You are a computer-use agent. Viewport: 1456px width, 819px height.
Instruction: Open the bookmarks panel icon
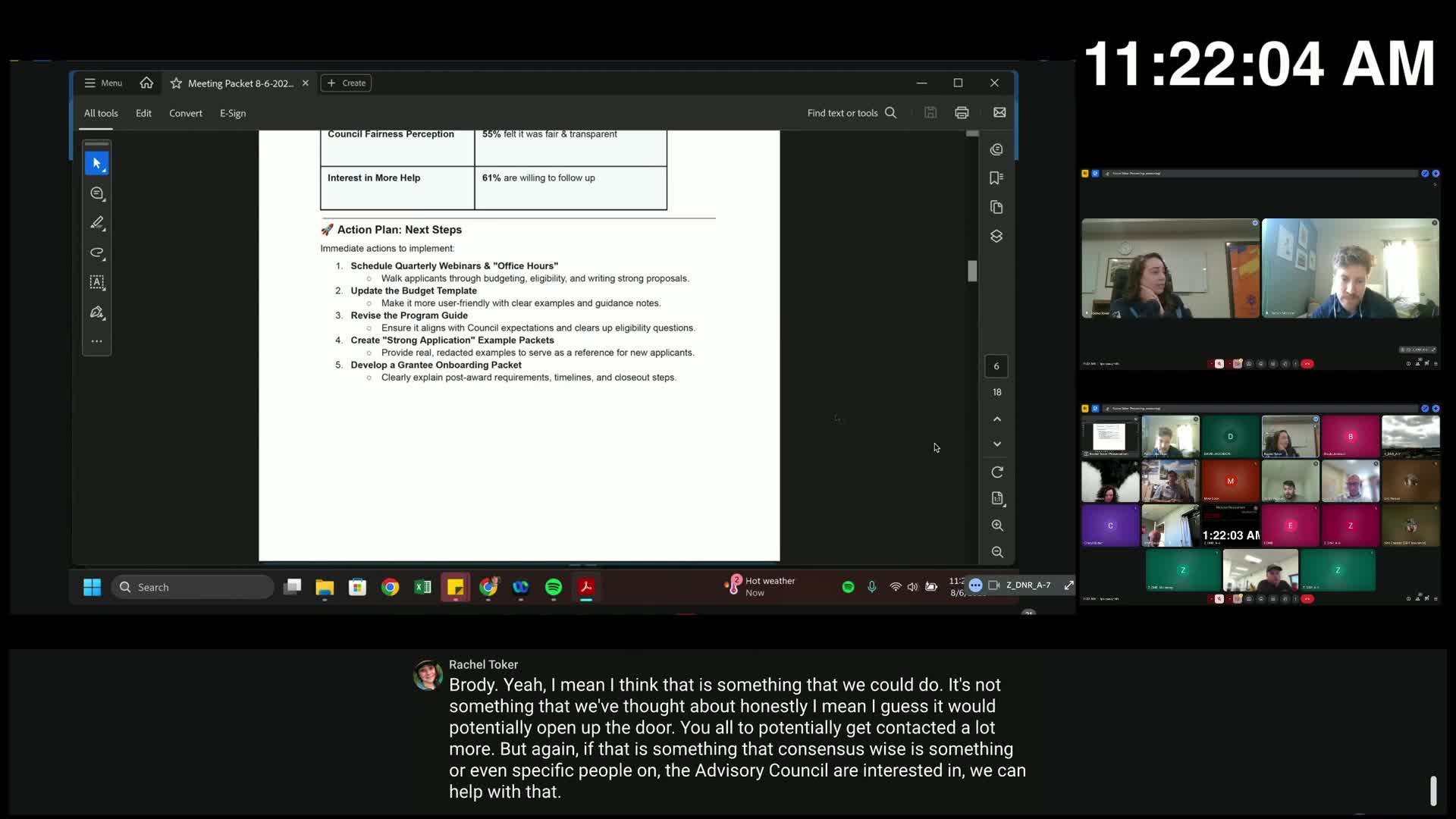(996, 178)
